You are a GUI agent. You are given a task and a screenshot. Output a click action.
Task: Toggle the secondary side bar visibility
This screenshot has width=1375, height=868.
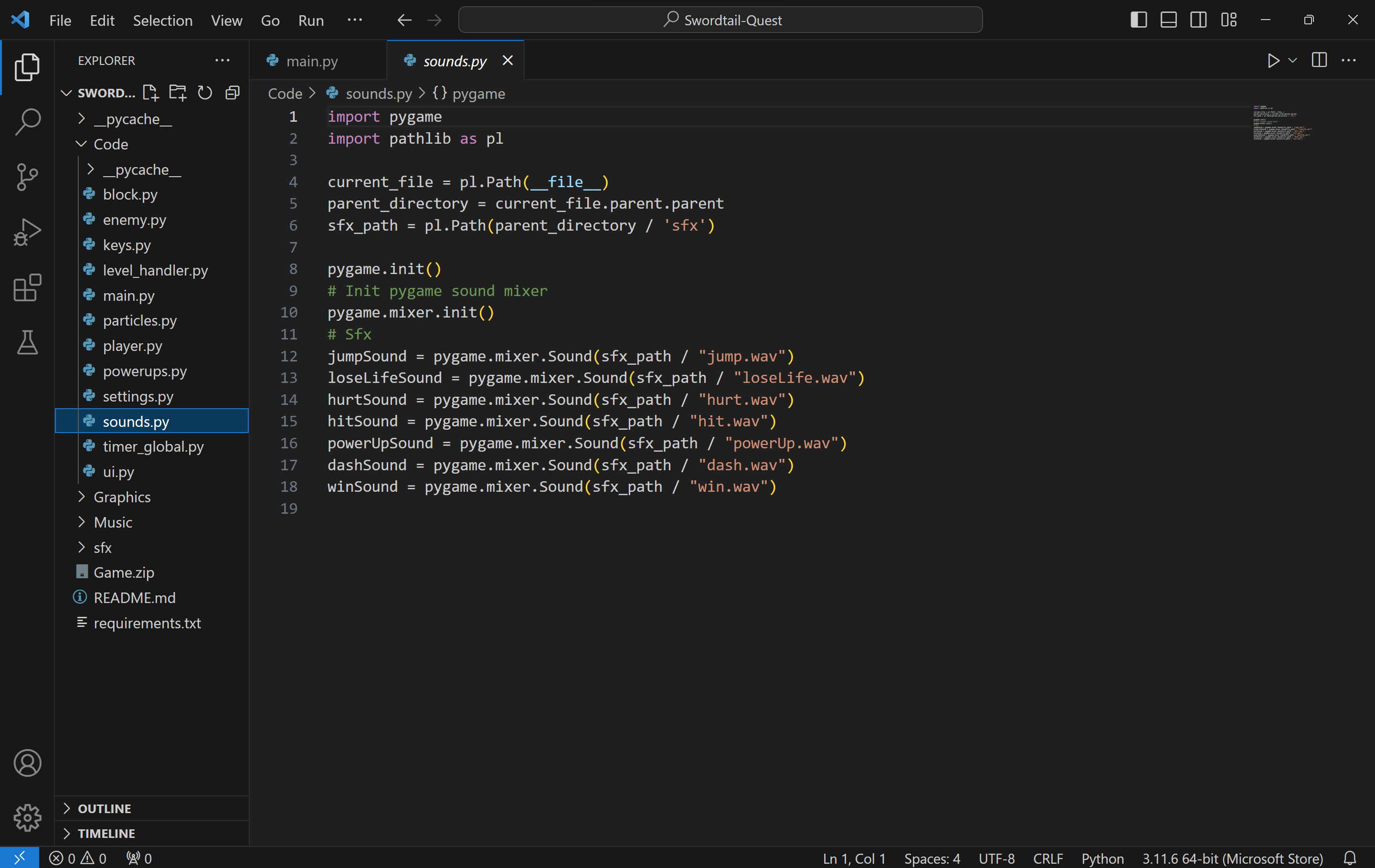pos(1198,20)
